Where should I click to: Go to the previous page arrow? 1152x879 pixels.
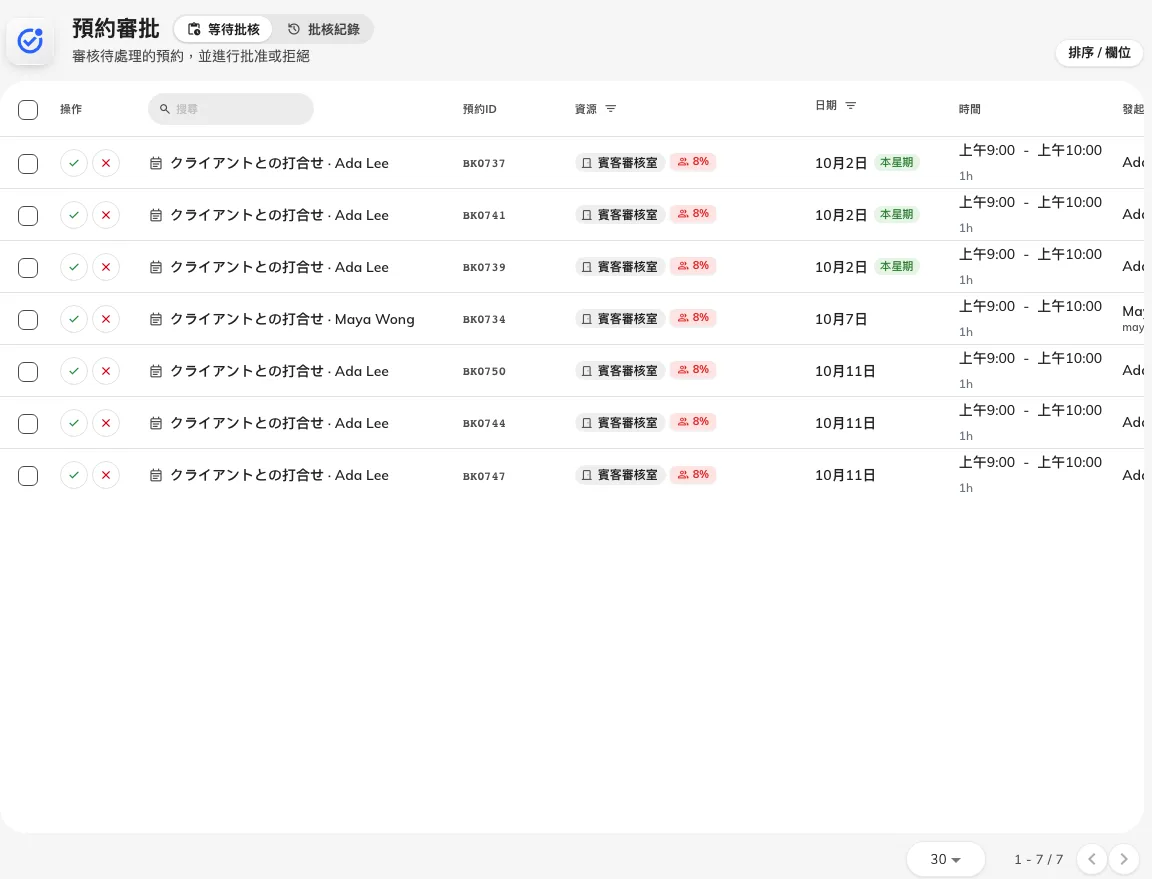point(1092,859)
